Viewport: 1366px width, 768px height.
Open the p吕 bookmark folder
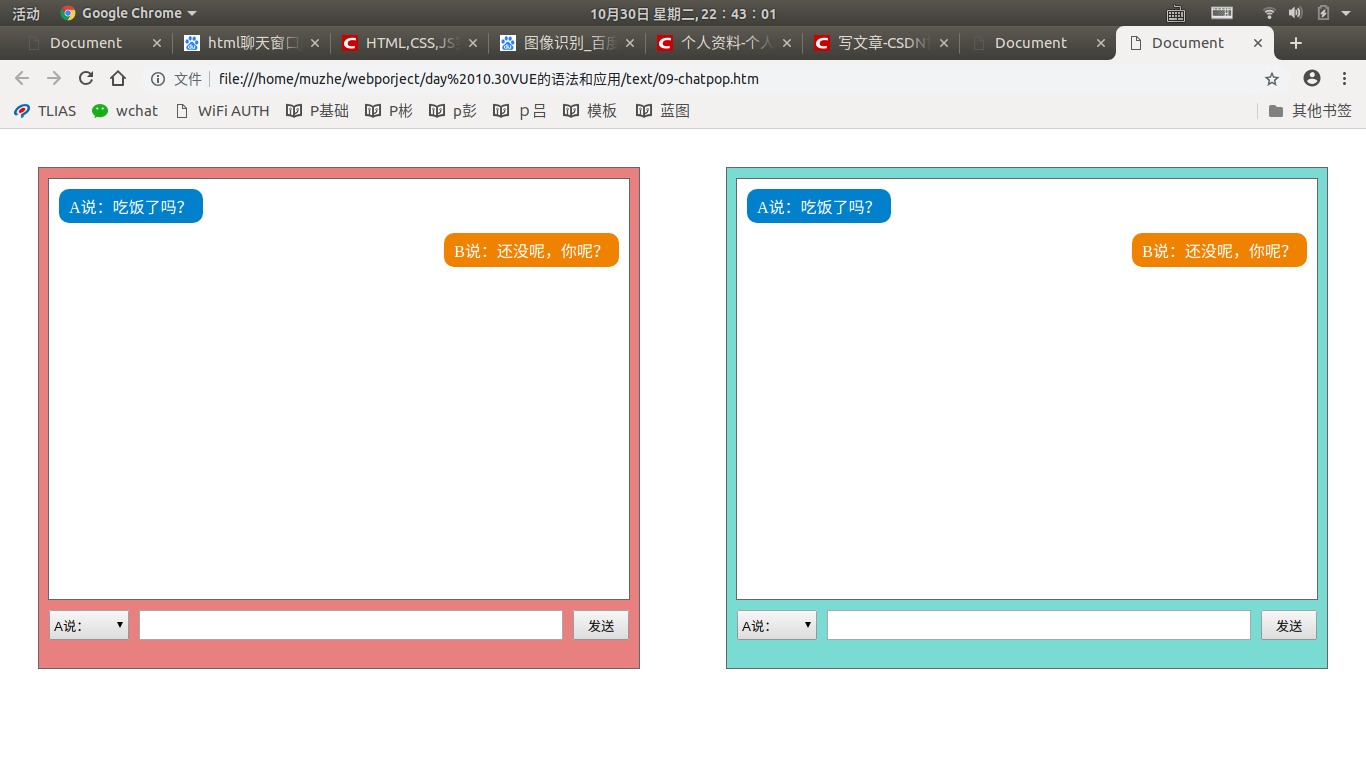pos(519,111)
